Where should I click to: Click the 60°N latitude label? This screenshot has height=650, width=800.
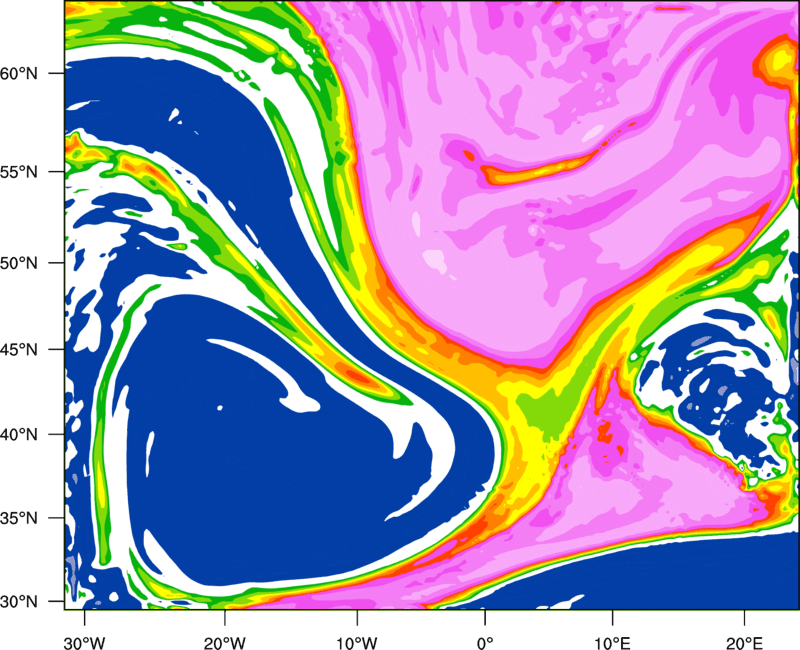click(19, 73)
